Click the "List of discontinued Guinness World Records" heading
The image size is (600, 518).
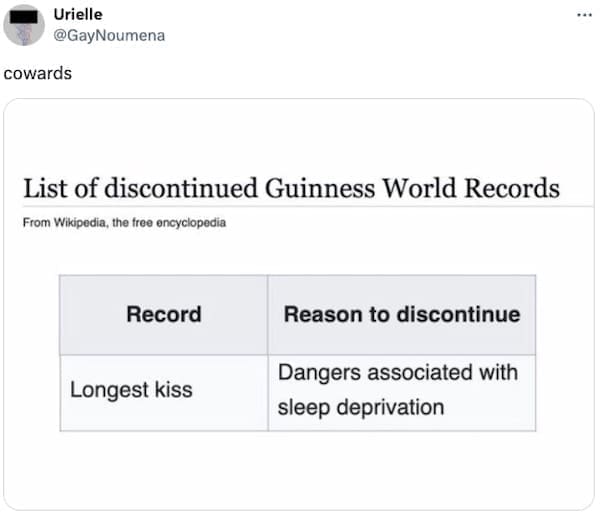coord(291,188)
